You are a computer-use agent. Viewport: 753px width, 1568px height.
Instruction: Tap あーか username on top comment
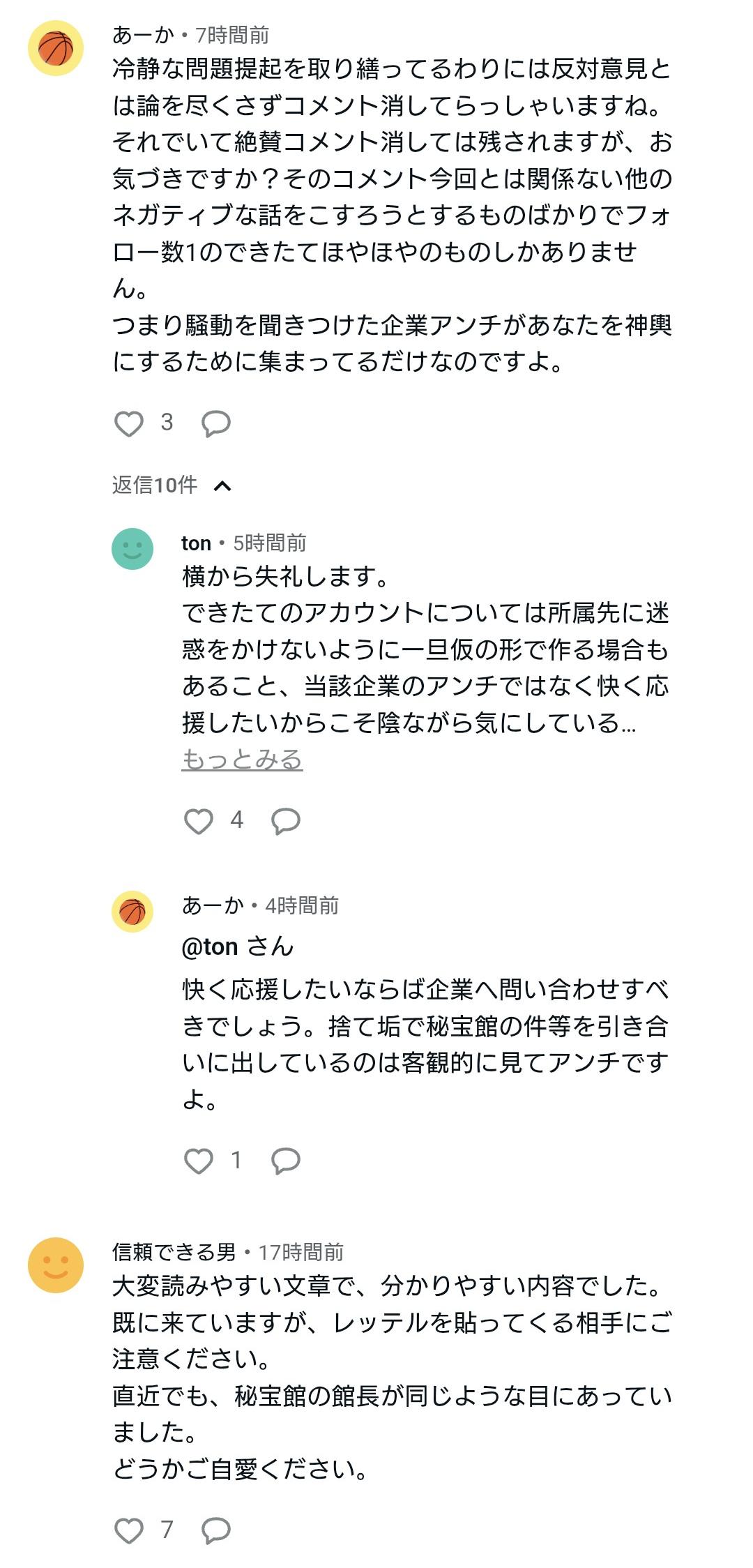(x=143, y=35)
